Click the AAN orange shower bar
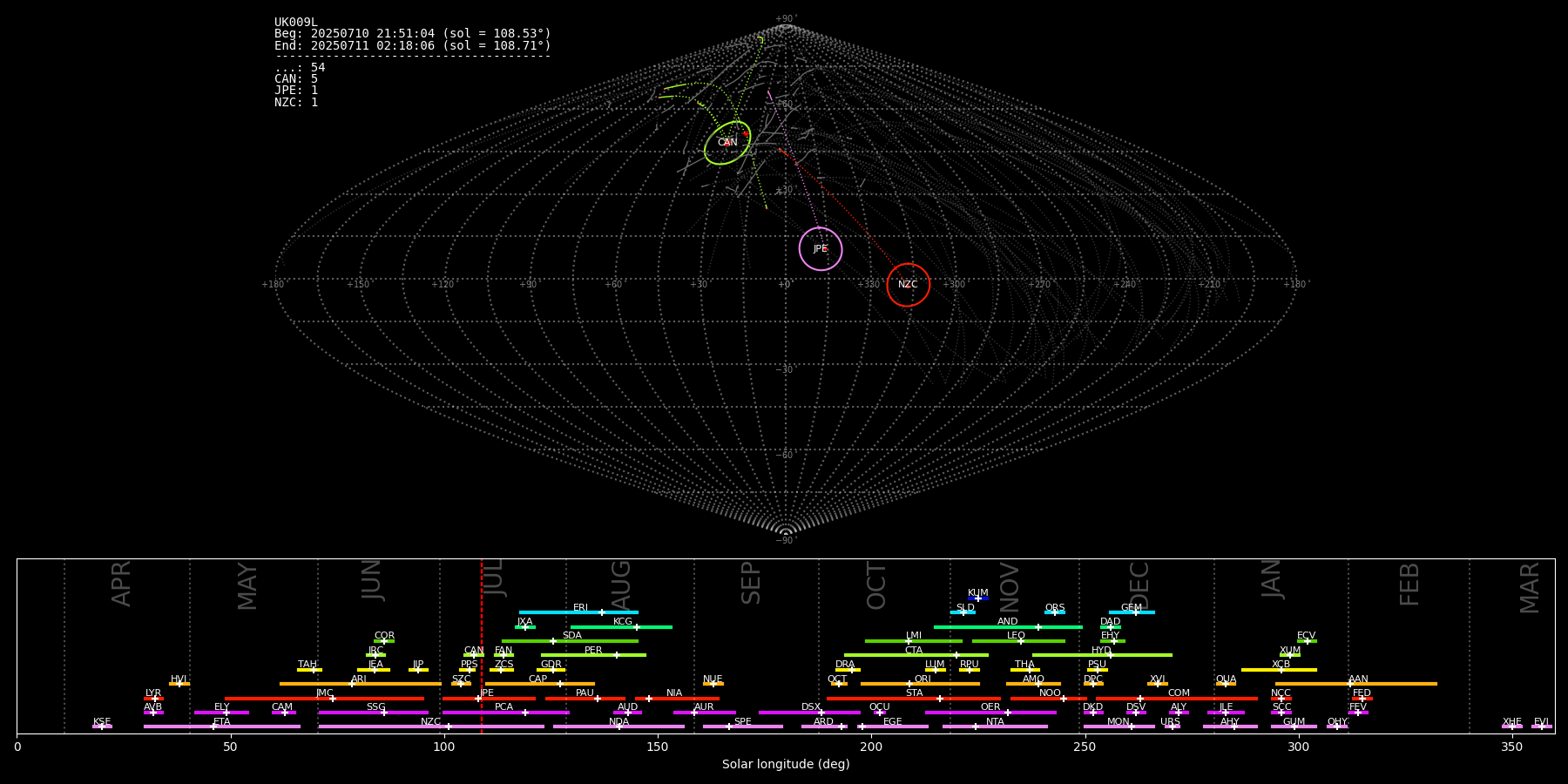 pyautogui.click(x=1356, y=684)
